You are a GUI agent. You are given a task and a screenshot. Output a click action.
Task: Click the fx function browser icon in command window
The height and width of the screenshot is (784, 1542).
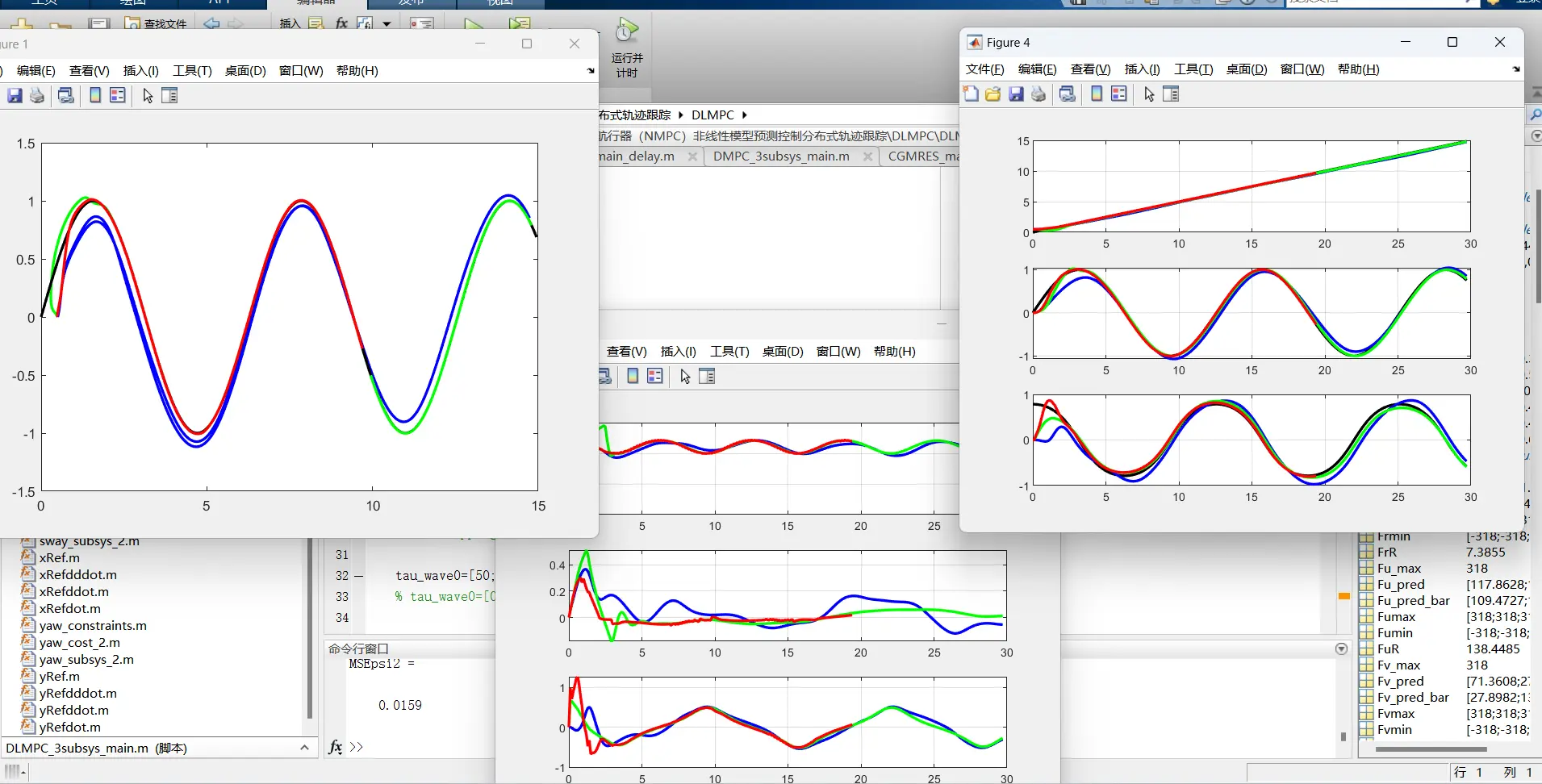[x=336, y=747]
